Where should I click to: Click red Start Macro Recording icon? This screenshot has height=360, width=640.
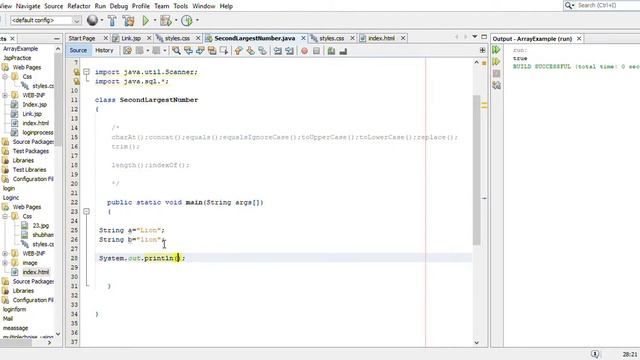click(x=304, y=51)
